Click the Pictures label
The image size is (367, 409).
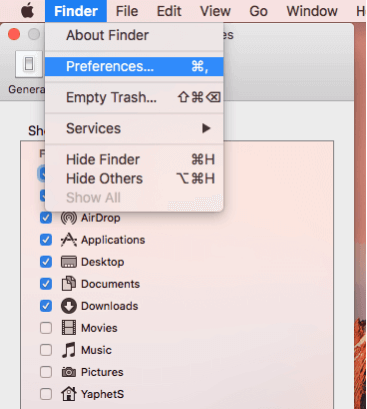[x=102, y=372]
